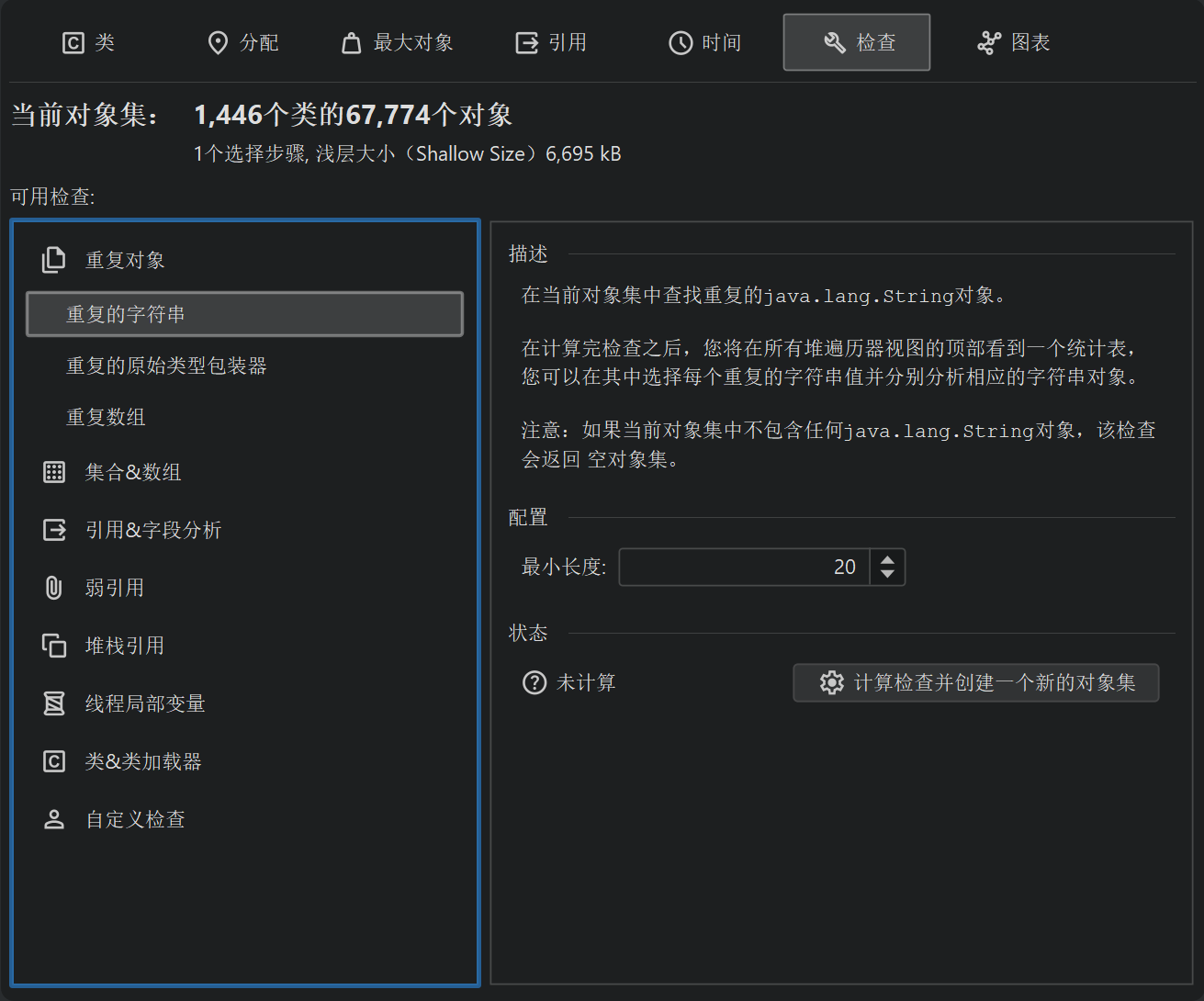Increase the minimum length with up arrow
1204x1001 pixels.
pyautogui.click(x=887, y=559)
